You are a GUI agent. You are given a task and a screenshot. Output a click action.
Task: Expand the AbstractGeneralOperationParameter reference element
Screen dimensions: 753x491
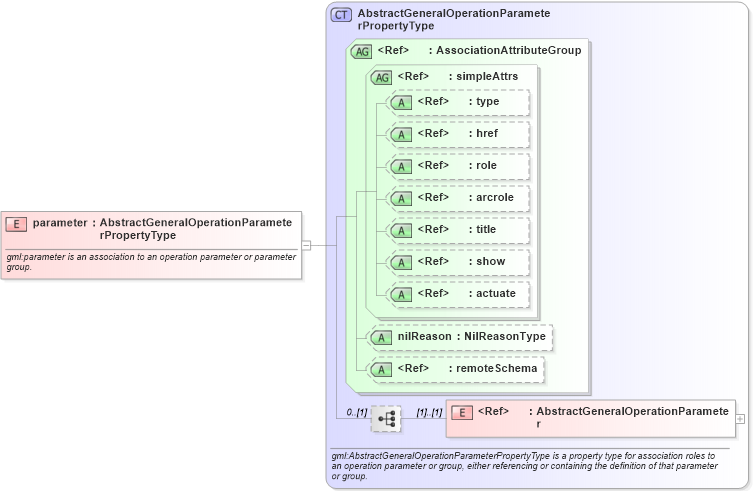point(740,419)
